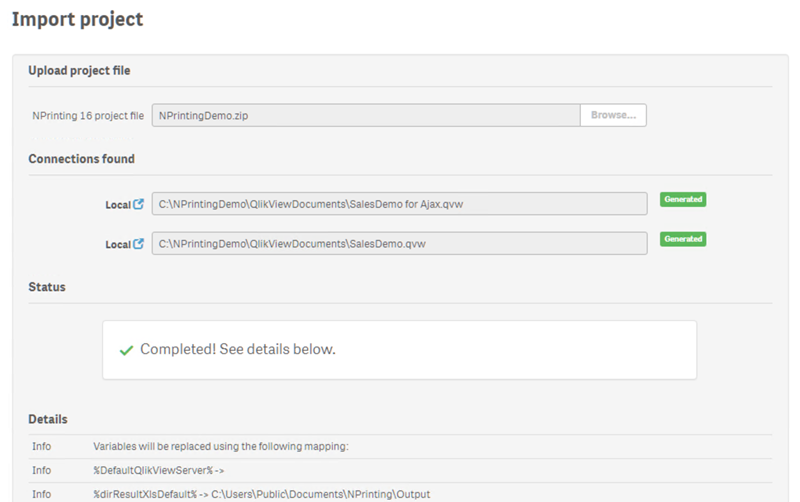This screenshot has width=800, height=502.
Task: Click the Status section header
Action: coord(47,287)
